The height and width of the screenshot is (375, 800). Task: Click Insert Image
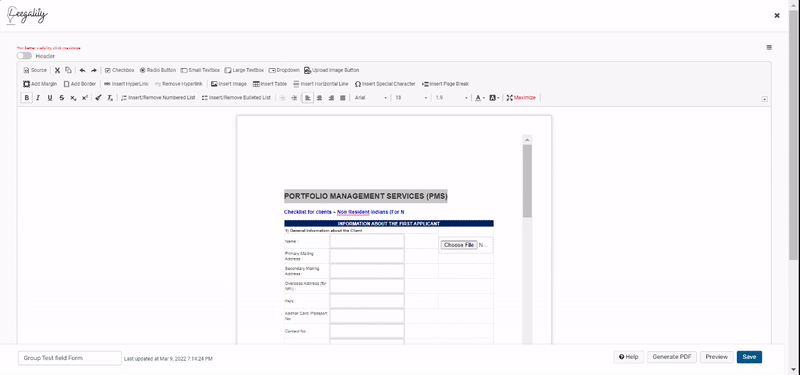pos(229,84)
